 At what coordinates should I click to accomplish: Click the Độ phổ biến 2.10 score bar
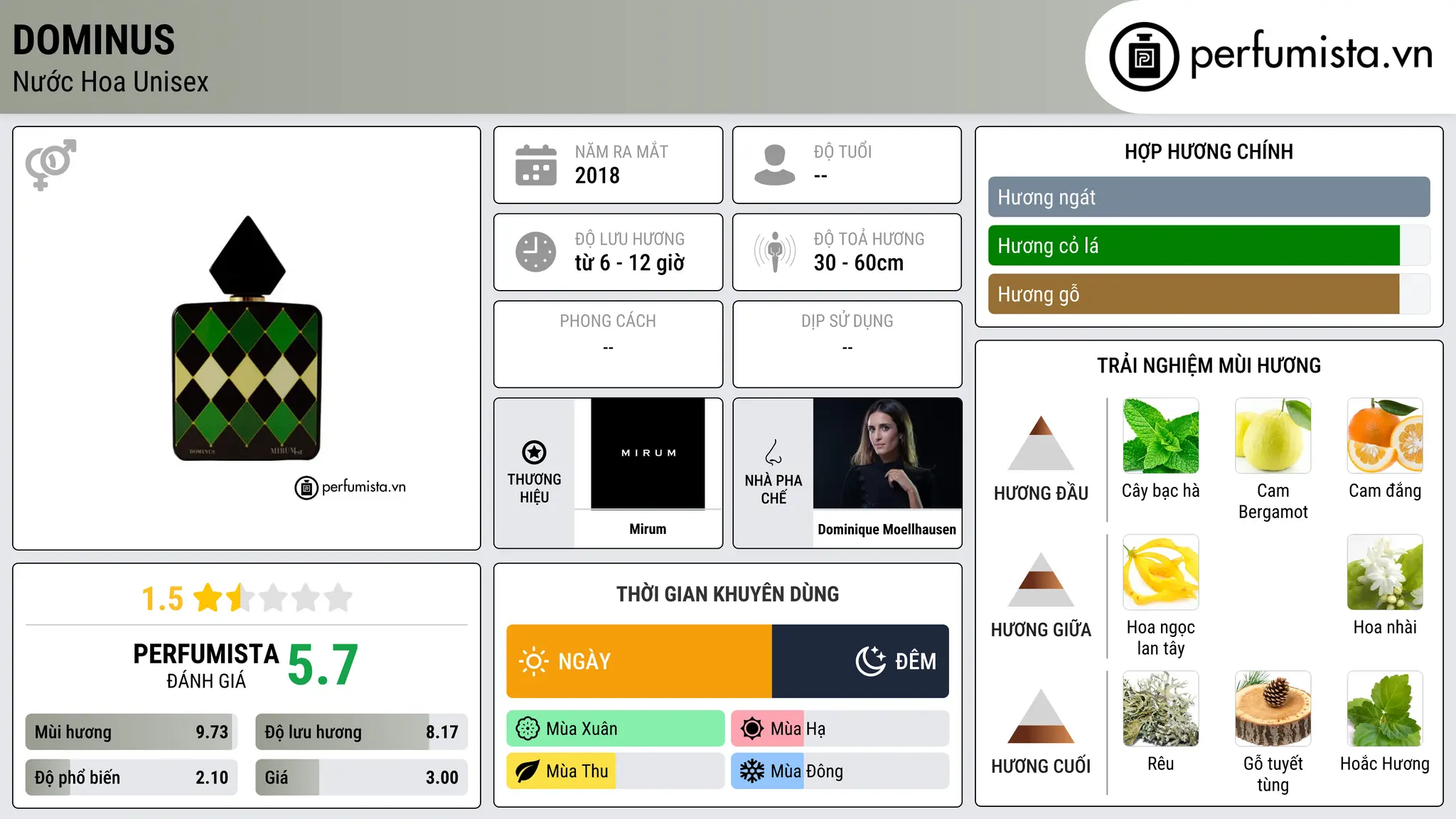132,777
